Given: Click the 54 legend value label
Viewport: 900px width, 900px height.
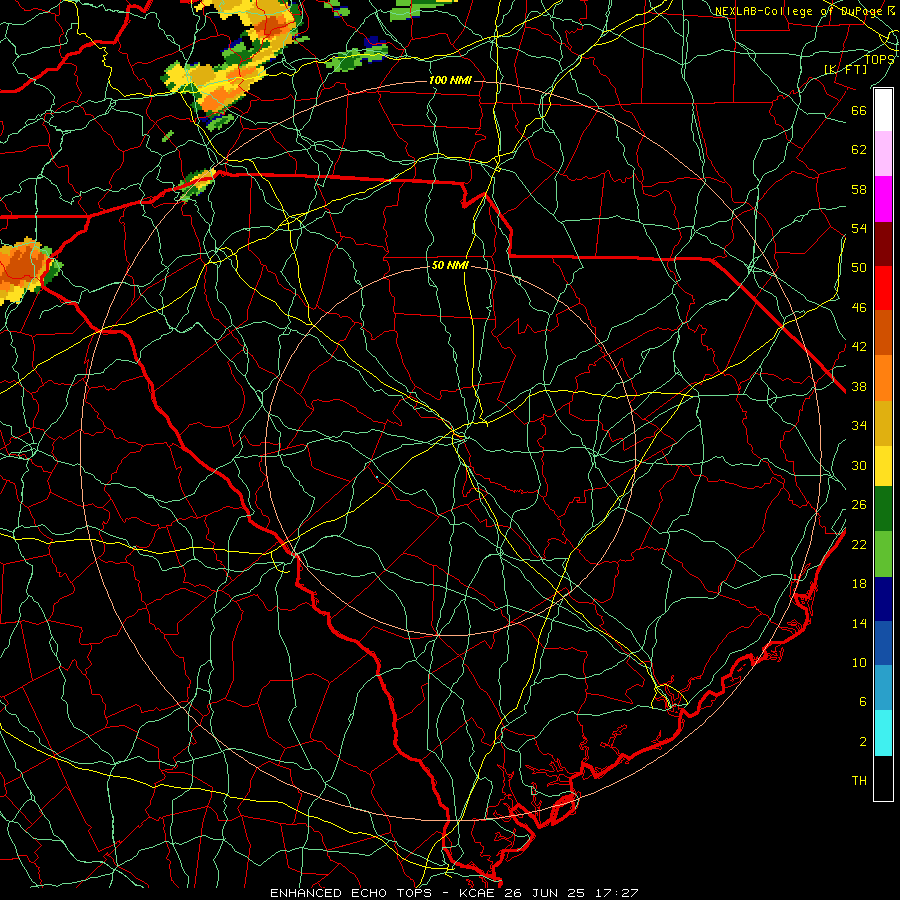Looking at the screenshot, I should pos(859,228).
